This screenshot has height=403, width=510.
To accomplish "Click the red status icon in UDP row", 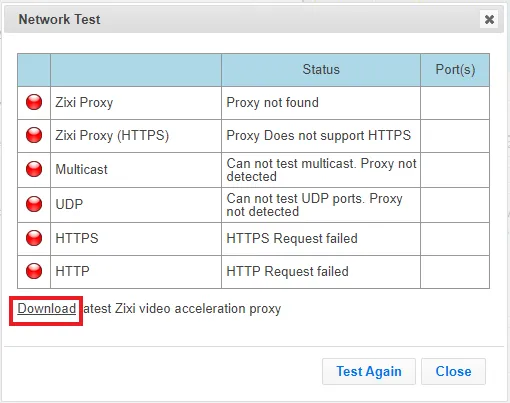I will click(34, 204).
